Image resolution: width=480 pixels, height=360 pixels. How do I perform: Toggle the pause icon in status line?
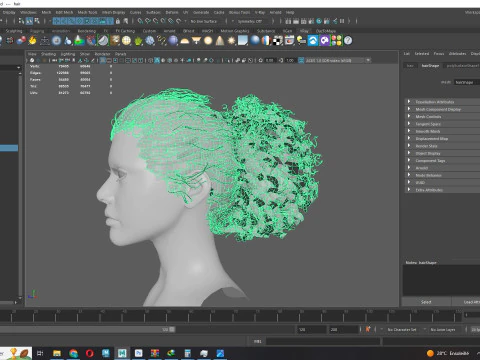pos(342,21)
